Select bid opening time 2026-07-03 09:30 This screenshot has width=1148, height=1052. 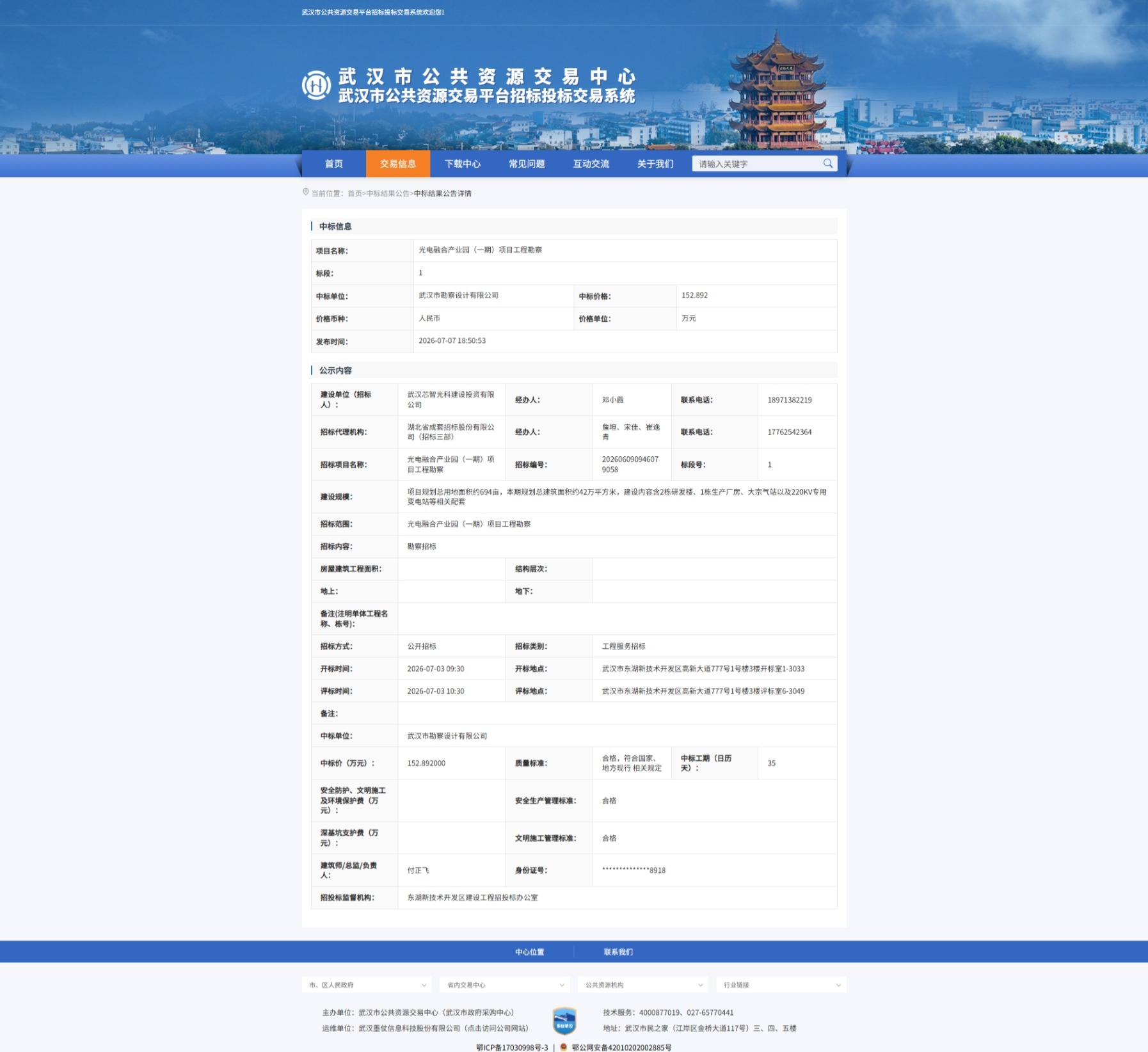[436, 669]
